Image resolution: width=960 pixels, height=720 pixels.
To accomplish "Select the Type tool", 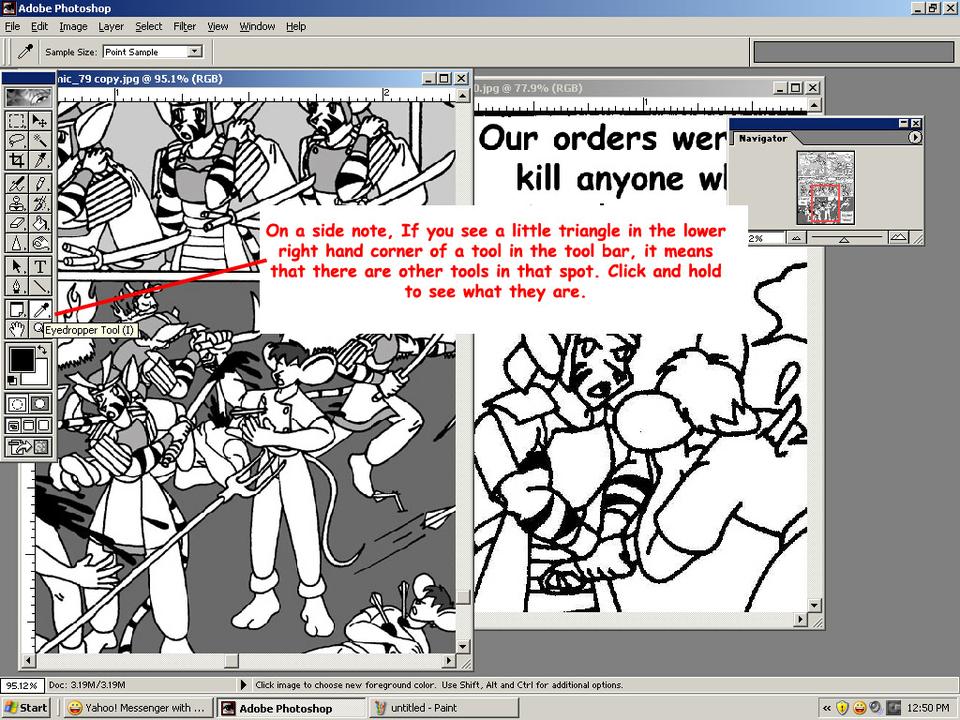I will click(x=40, y=266).
